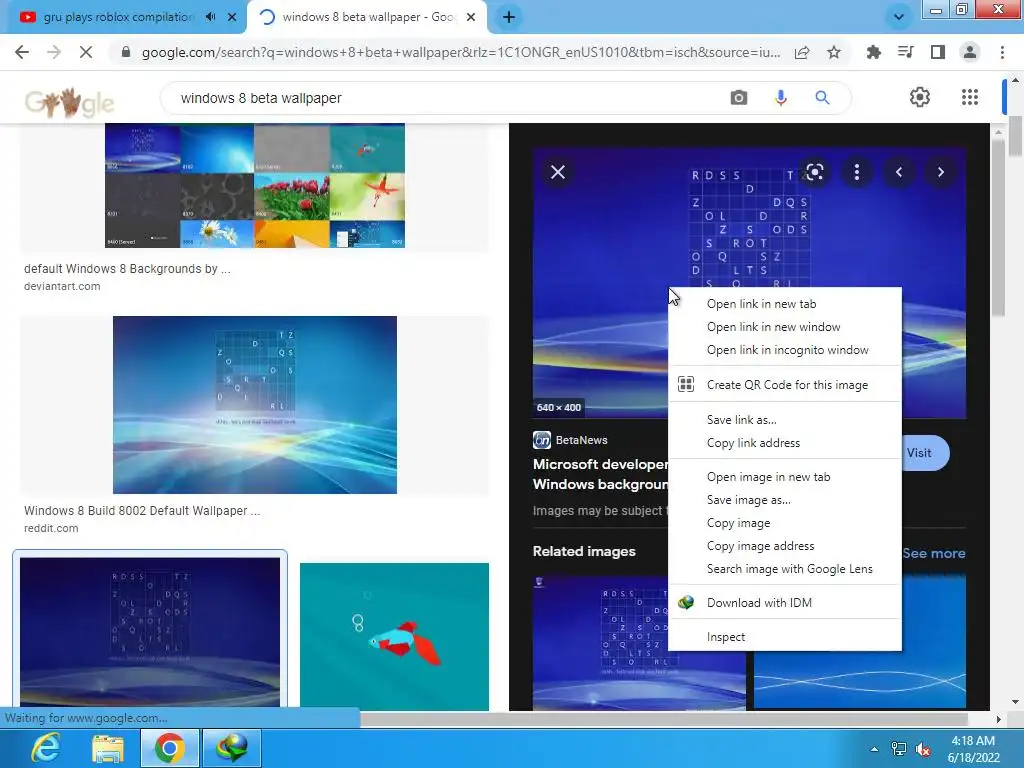Screen dimensions: 1024x768
Task: Click the blue search magnifier icon
Action: [x=822, y=98]
